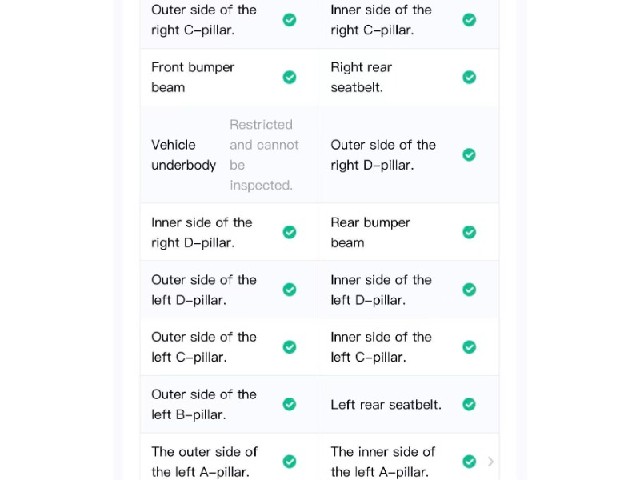Click green check for Outer side right C-pillar
Viewport: 640px width, 480px height.
(x=289, y=20)
